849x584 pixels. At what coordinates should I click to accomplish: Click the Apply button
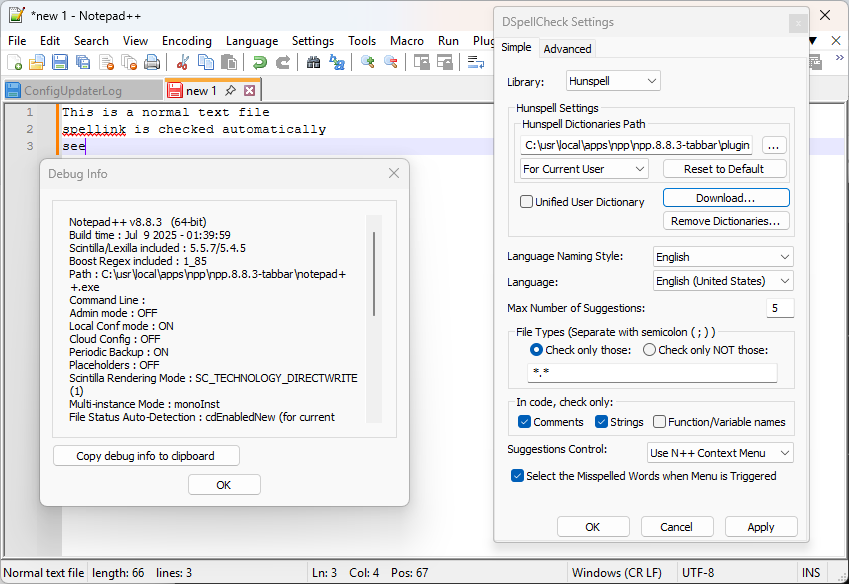pos(760,527)
